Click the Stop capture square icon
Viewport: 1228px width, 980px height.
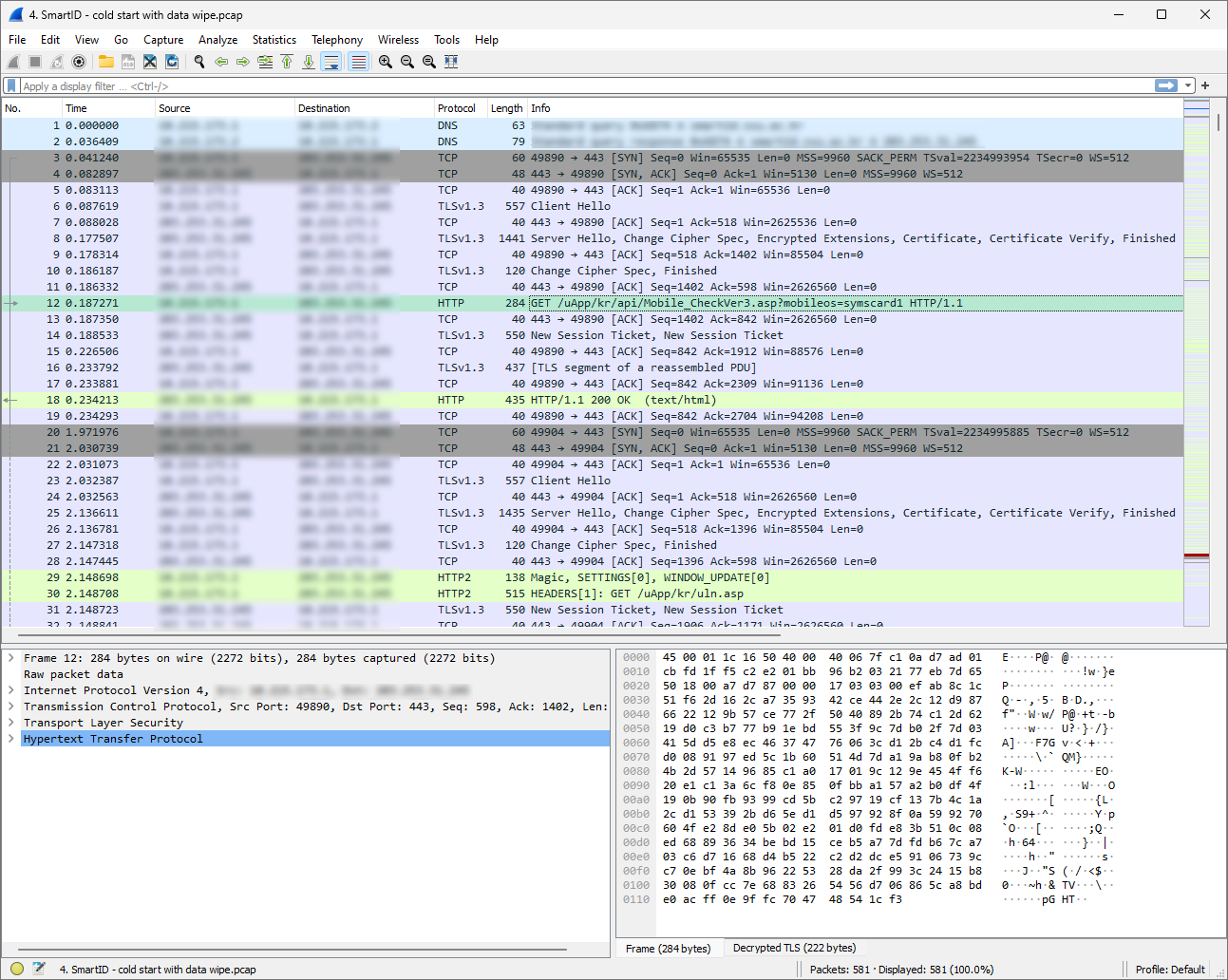[35, 62]
